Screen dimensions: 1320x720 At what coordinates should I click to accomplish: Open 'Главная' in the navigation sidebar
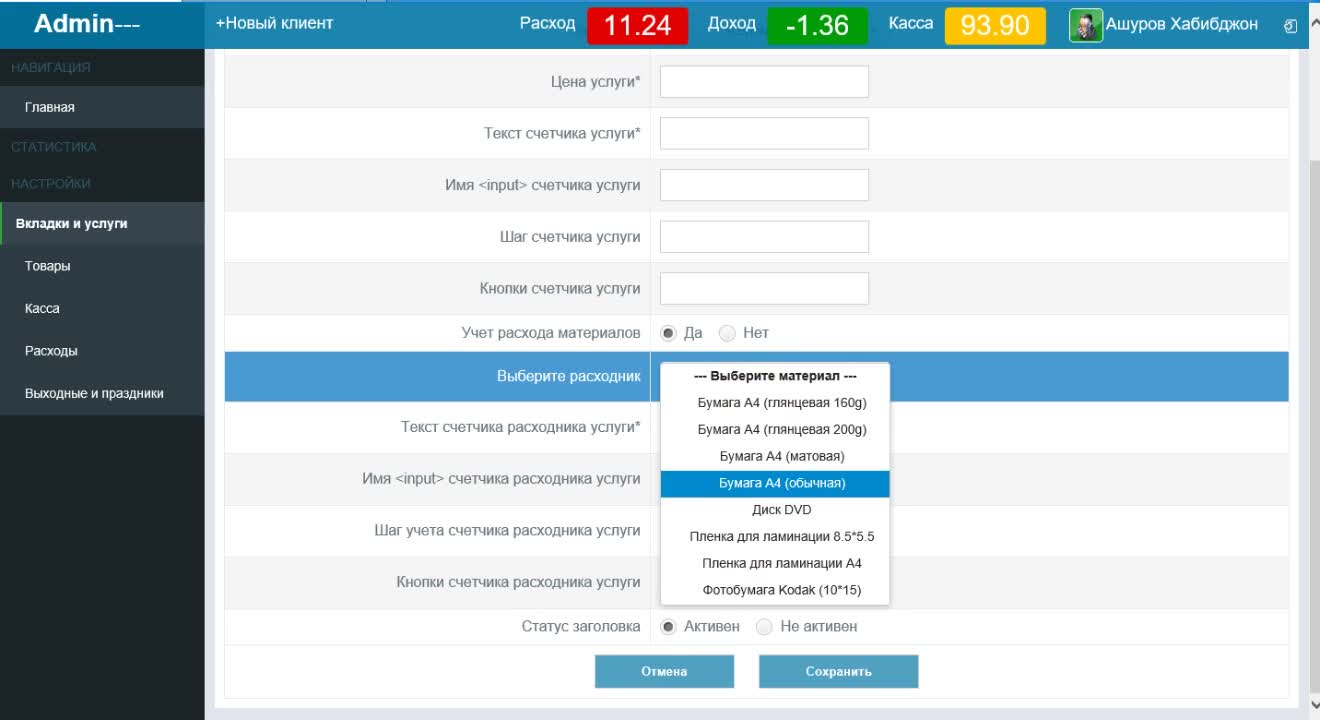pyautogui.click(x=50, y=107)
